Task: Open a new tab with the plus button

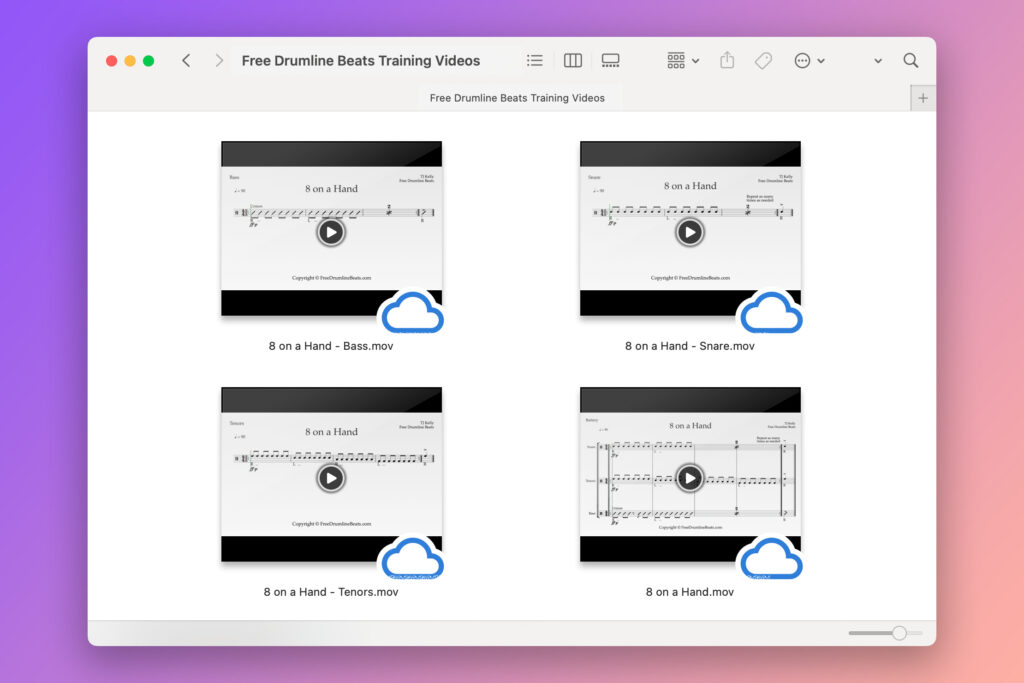Action: point(922,97)
